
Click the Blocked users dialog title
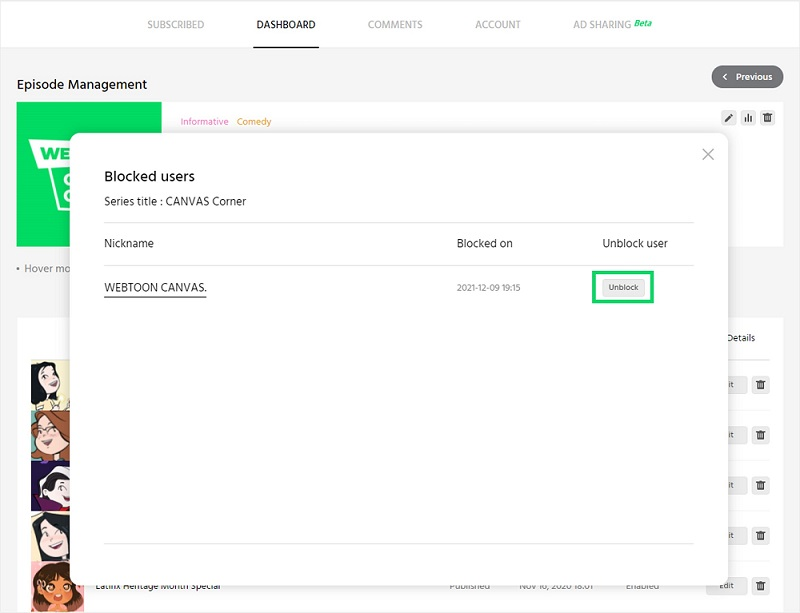point(149,177)
